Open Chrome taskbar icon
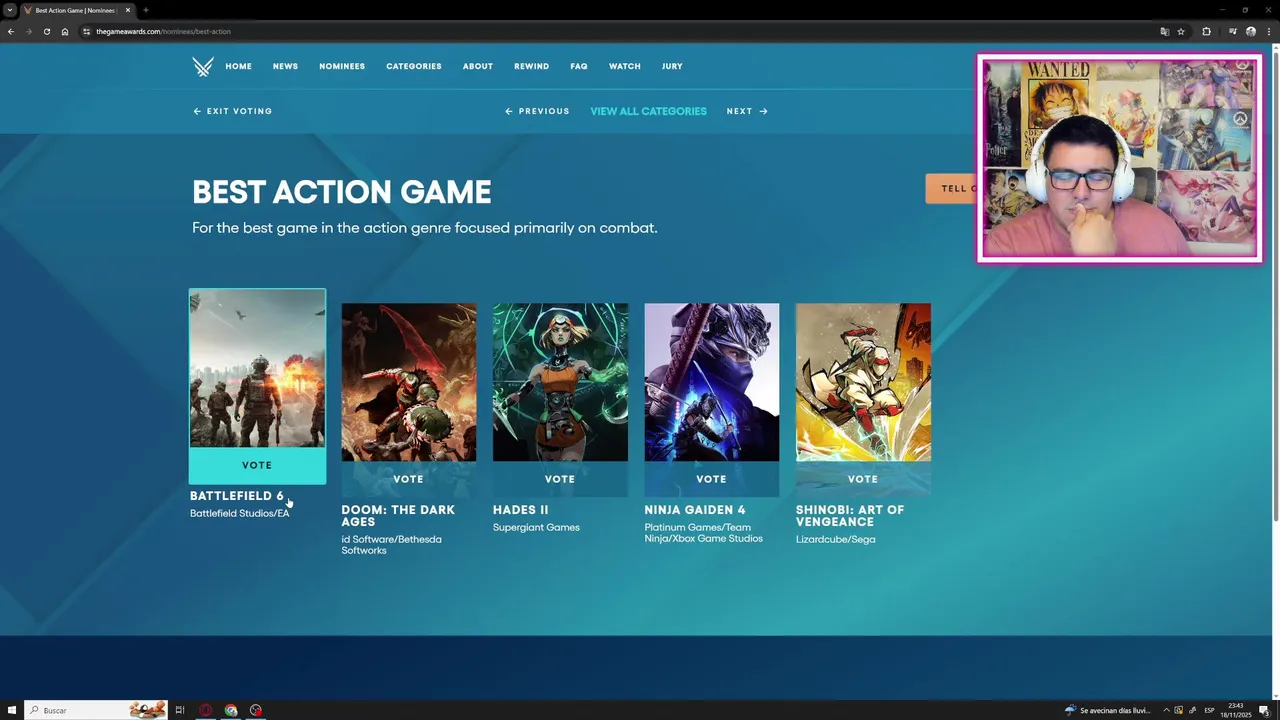Screen dimensions: 1280x720 [231, 710]
